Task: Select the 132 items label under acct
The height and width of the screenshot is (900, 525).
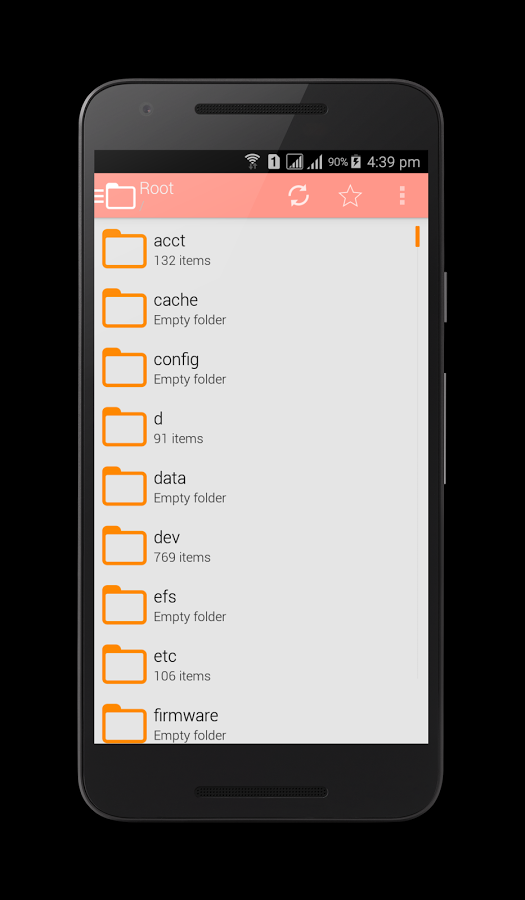Action: pyautogui.click(x=182, y=261)
